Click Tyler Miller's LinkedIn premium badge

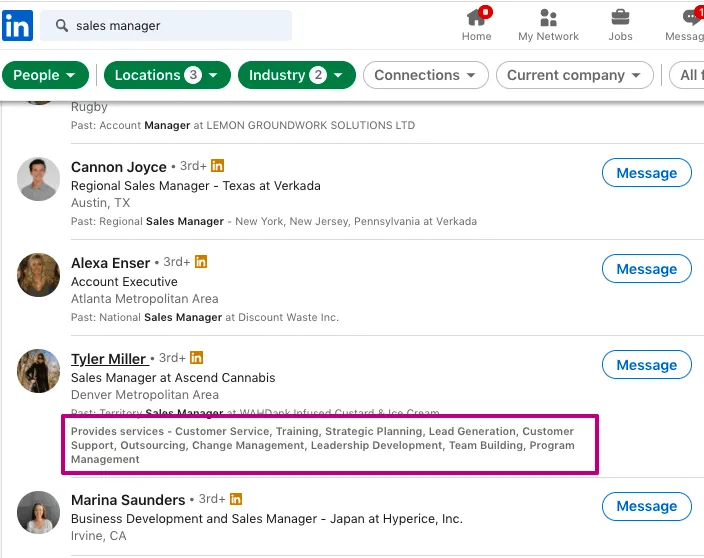pyautogui.click(x=196, y=357)
